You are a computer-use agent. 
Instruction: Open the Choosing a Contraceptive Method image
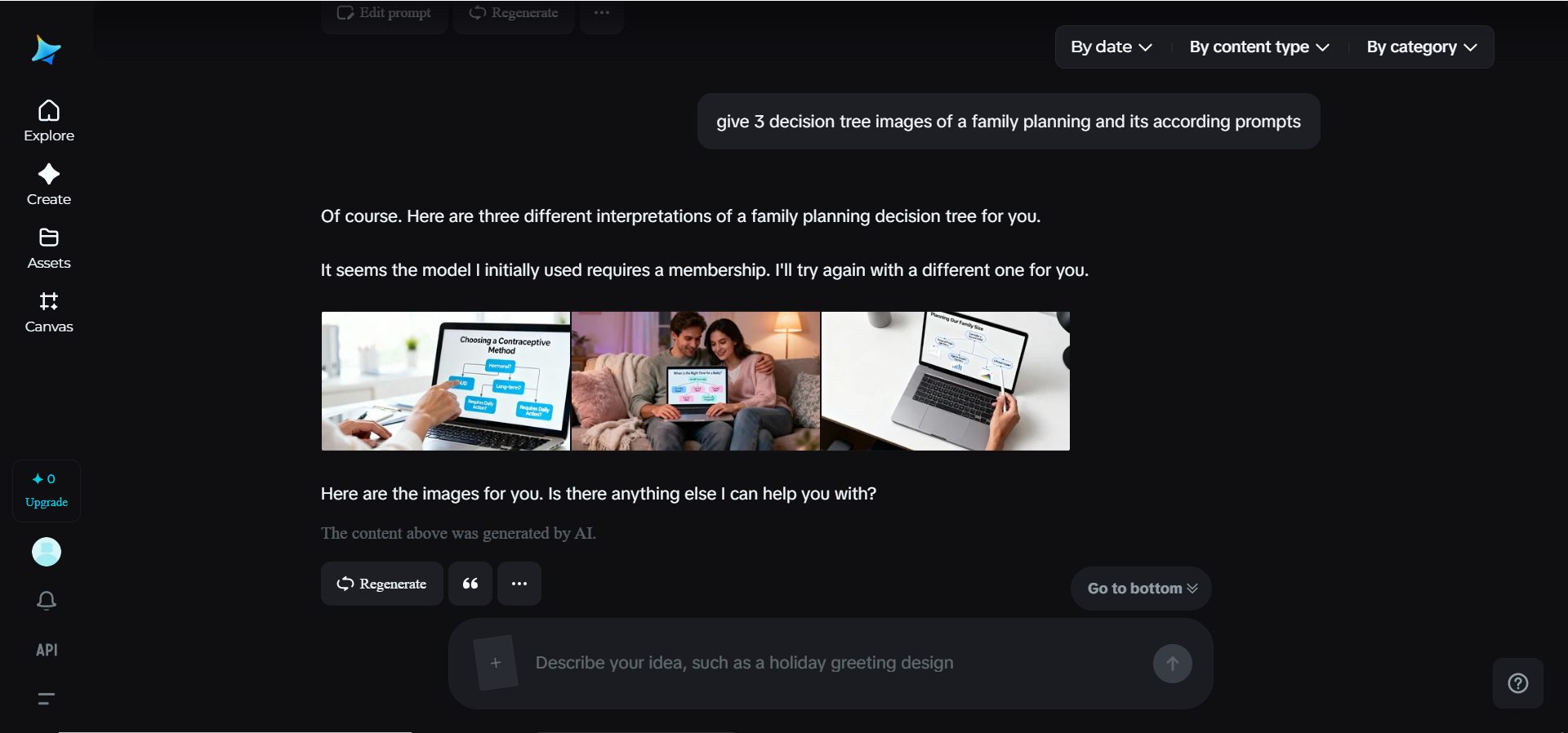click(x=446, y=381)
